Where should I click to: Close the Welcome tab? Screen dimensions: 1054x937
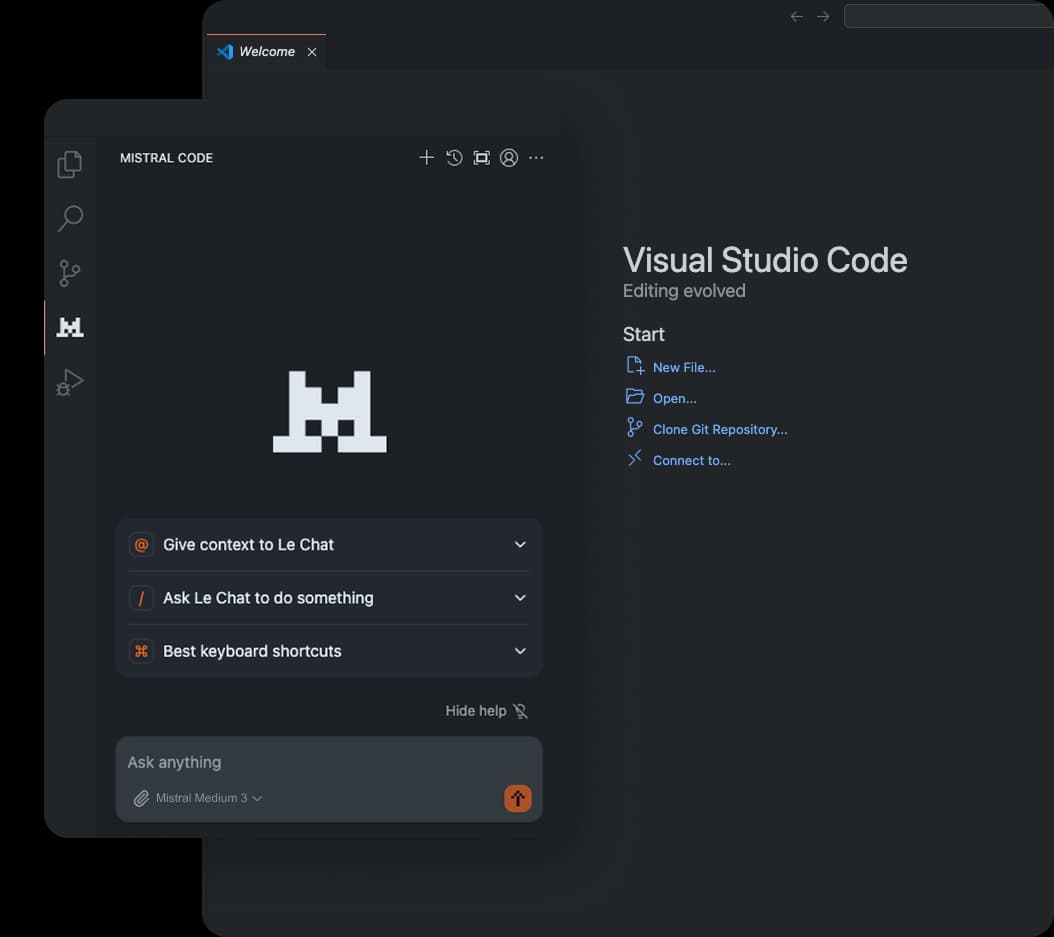coord(312,52)
